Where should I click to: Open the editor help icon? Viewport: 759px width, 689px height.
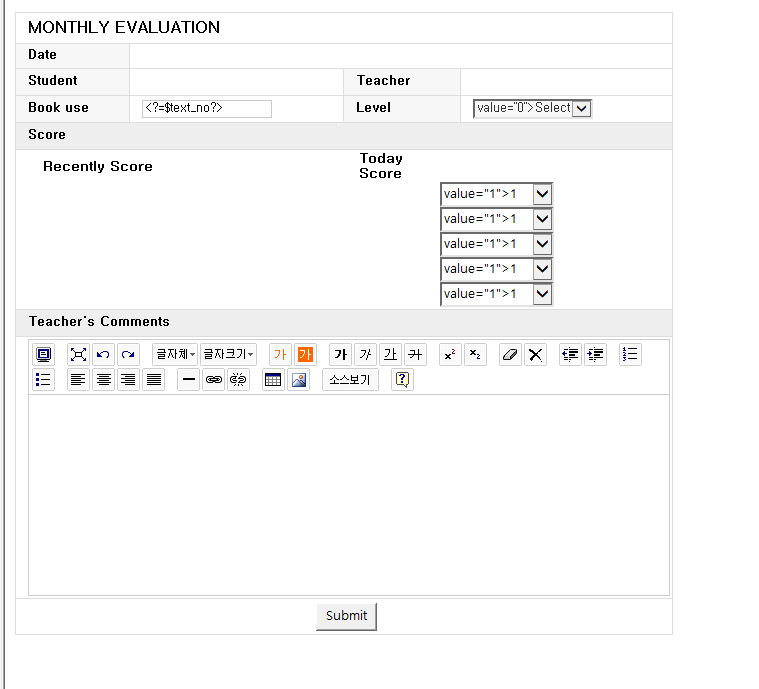click(x=402, y=380)
